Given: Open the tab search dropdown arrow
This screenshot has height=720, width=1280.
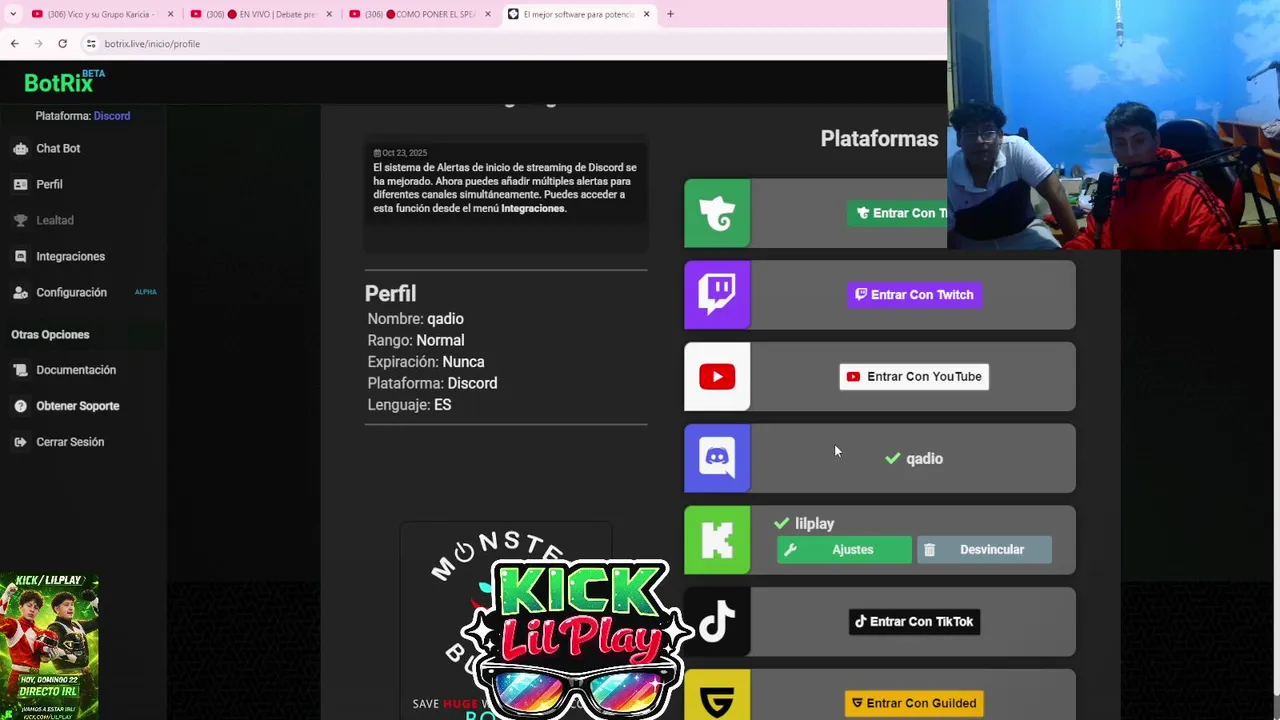Looking at the screenshot, I should (12, 14).
